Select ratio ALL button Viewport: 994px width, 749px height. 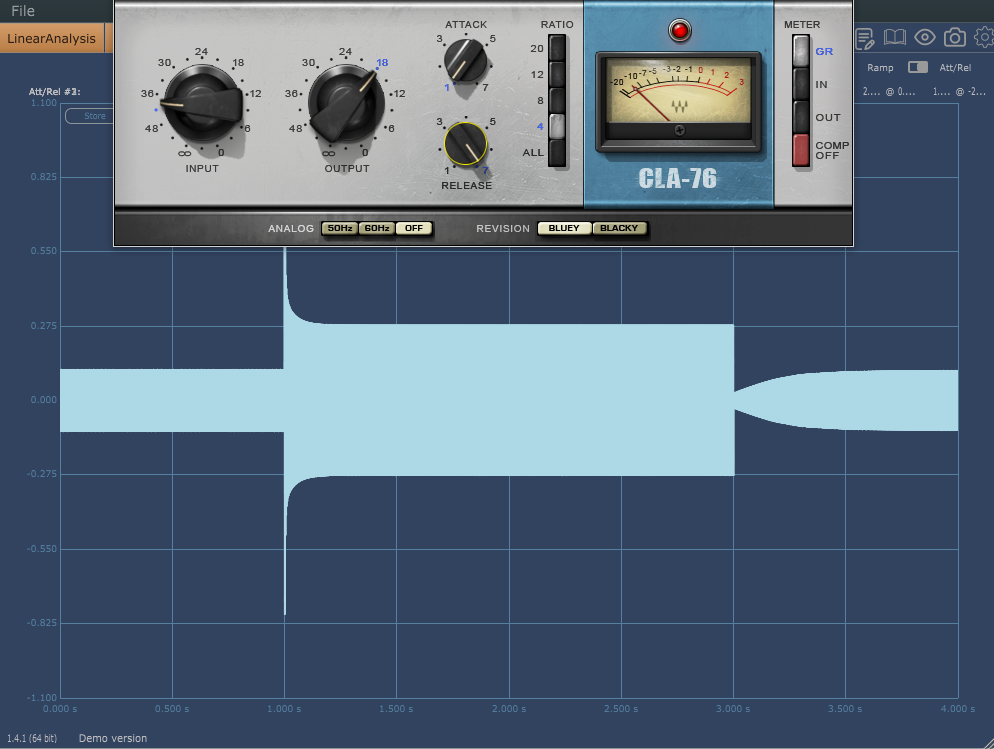557,153
